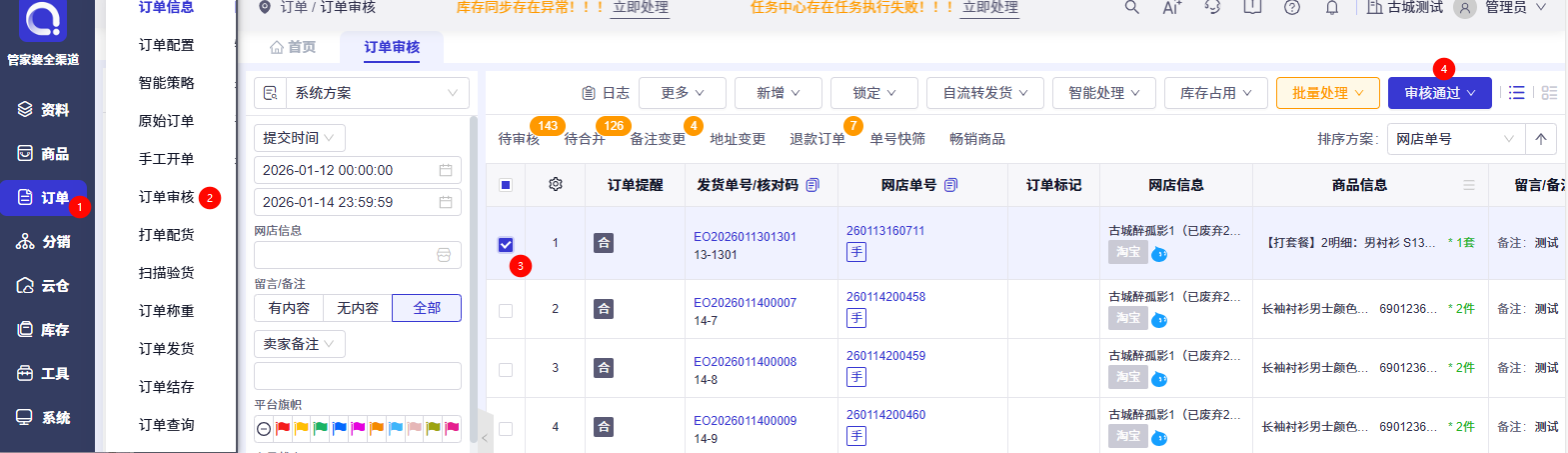This screenshot has width=1568, height=453.
Task: Click copy icon beside 发货单号/核对码 header
Action: point(812,185)
